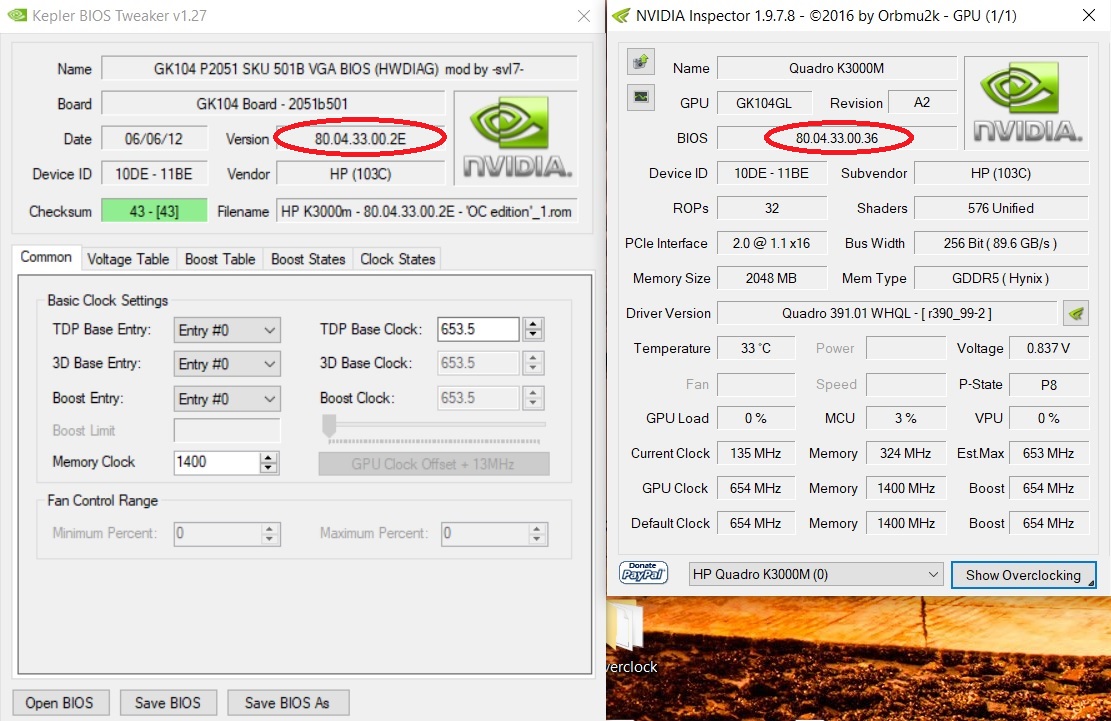Viewport: 1111px width, 721px height.
Task: Click the screenshot upload icon beside the Name row
Action: pyautogui.click(x=641, y=62)
